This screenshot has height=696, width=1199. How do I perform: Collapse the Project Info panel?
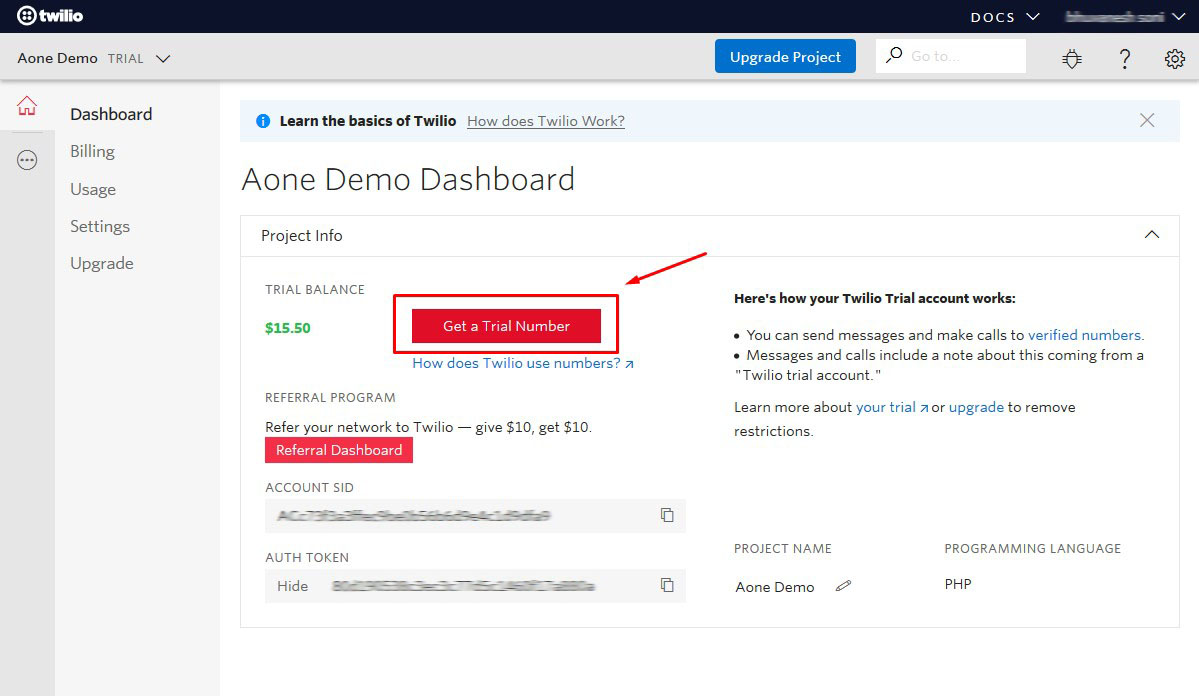tap(1152, 235)
